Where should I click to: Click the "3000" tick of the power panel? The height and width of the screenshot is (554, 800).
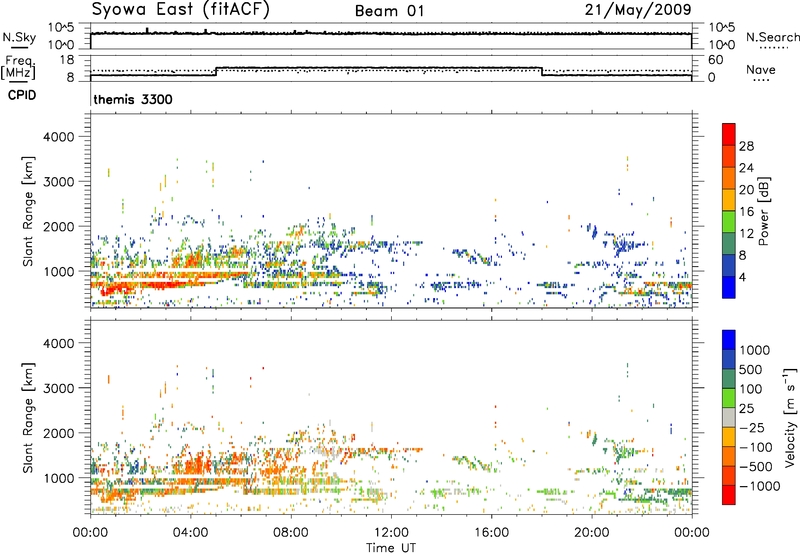click(x=58, y=182)
